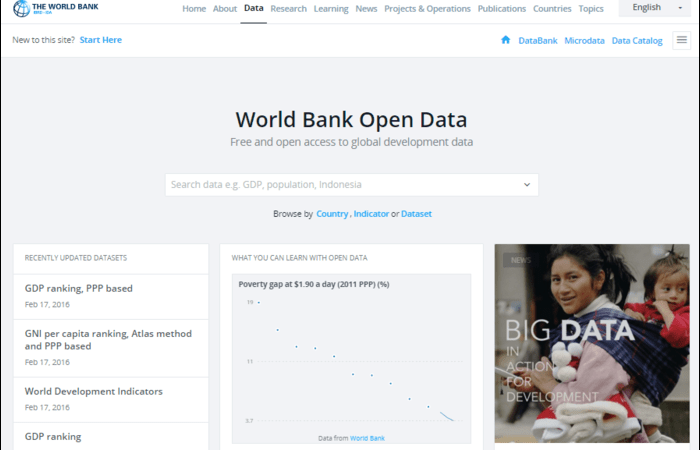Image resolution: width=700 pixels, height=450 pixels.
Task: Follow the Start Here link
Action: 100,40
